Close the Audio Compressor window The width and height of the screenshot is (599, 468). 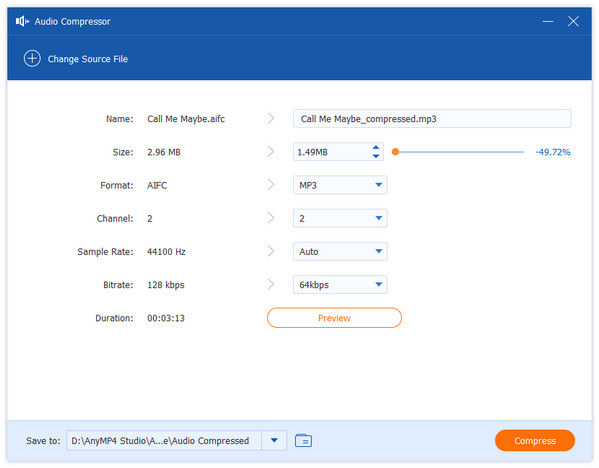[x=573, y=21]
